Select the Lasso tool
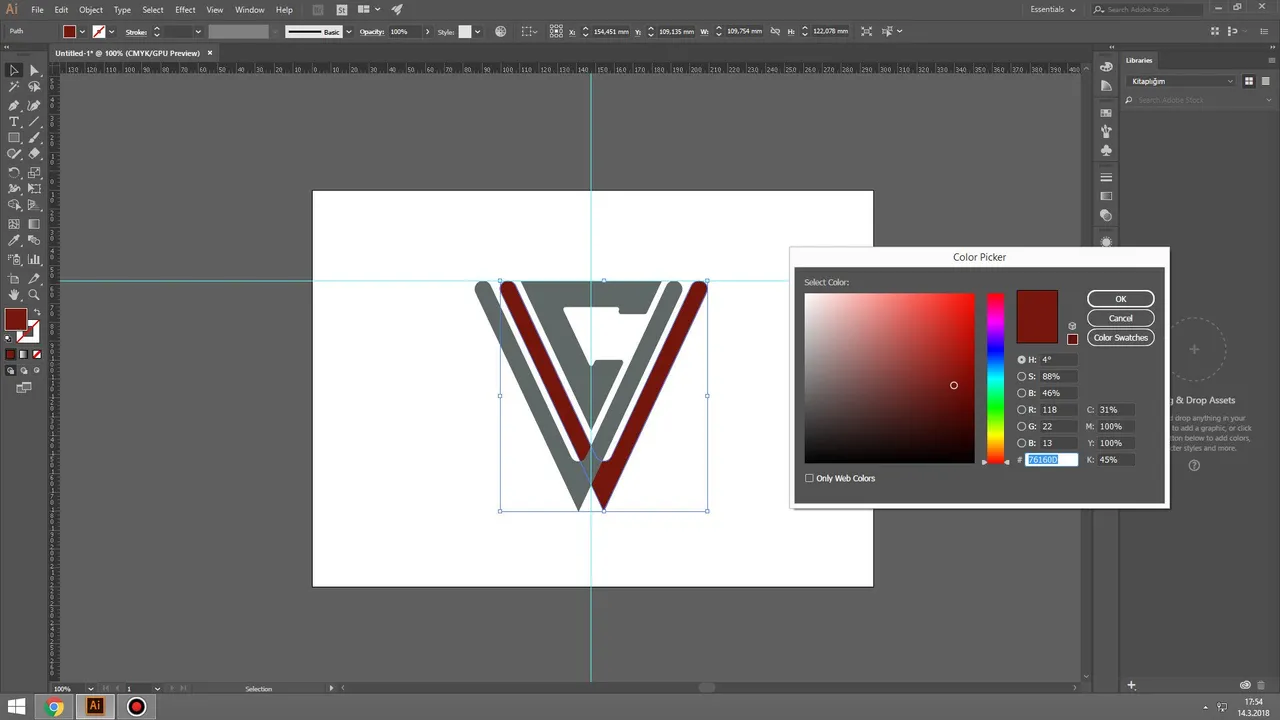The height and width of the screenshot is (720, 1280). click(x=34, y=87)
